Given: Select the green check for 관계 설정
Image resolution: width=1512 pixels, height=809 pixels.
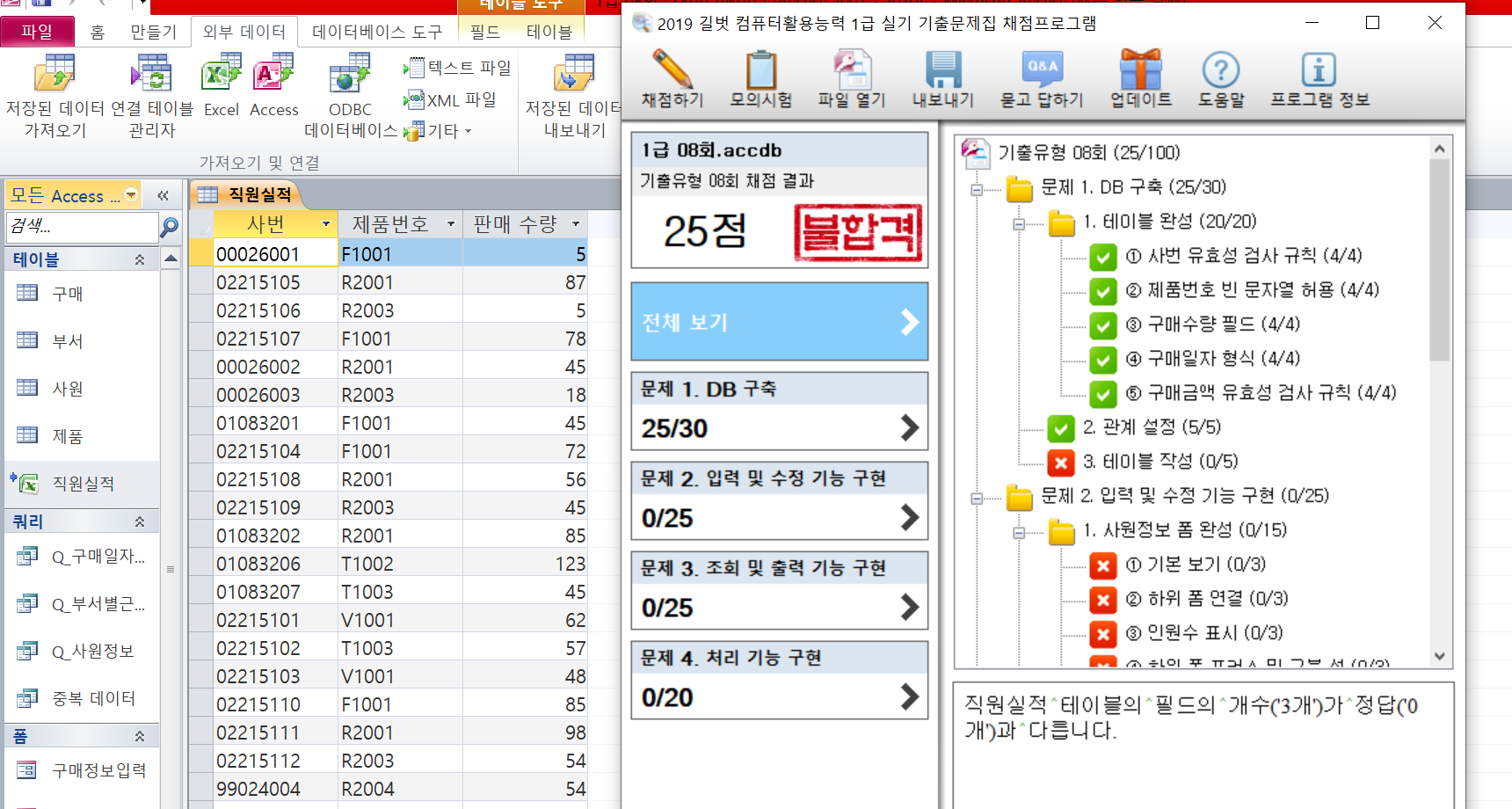Looking at the screenshot, I should tap(1061, 428).
